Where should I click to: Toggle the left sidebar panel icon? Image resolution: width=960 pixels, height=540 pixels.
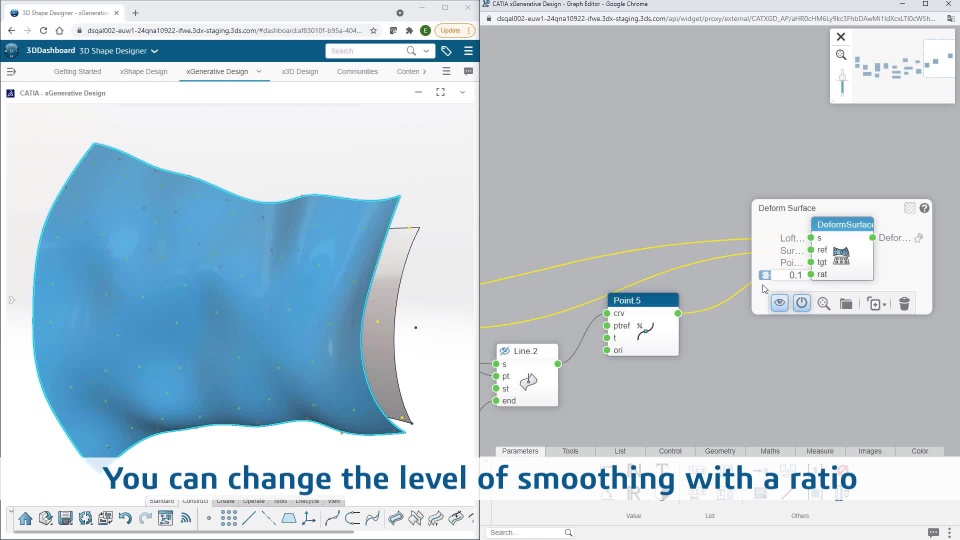coord(11,72)
